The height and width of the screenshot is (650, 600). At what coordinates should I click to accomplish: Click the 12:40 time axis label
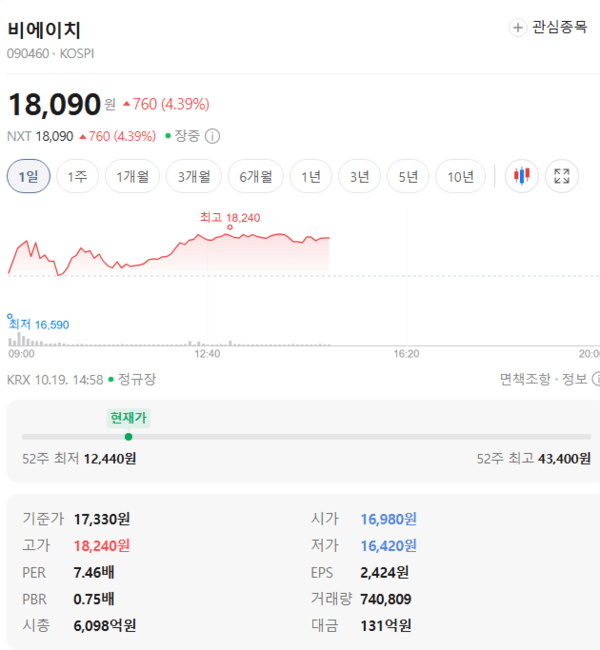coord(207,354)
